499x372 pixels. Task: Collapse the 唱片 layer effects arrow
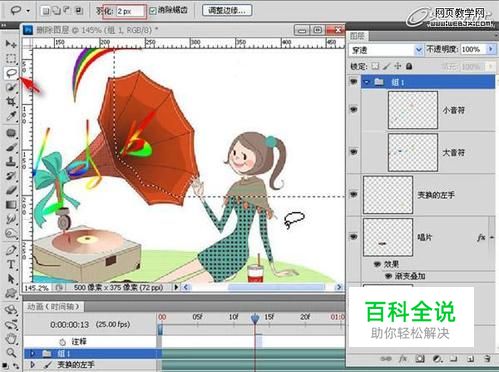(x=492, y=238)
